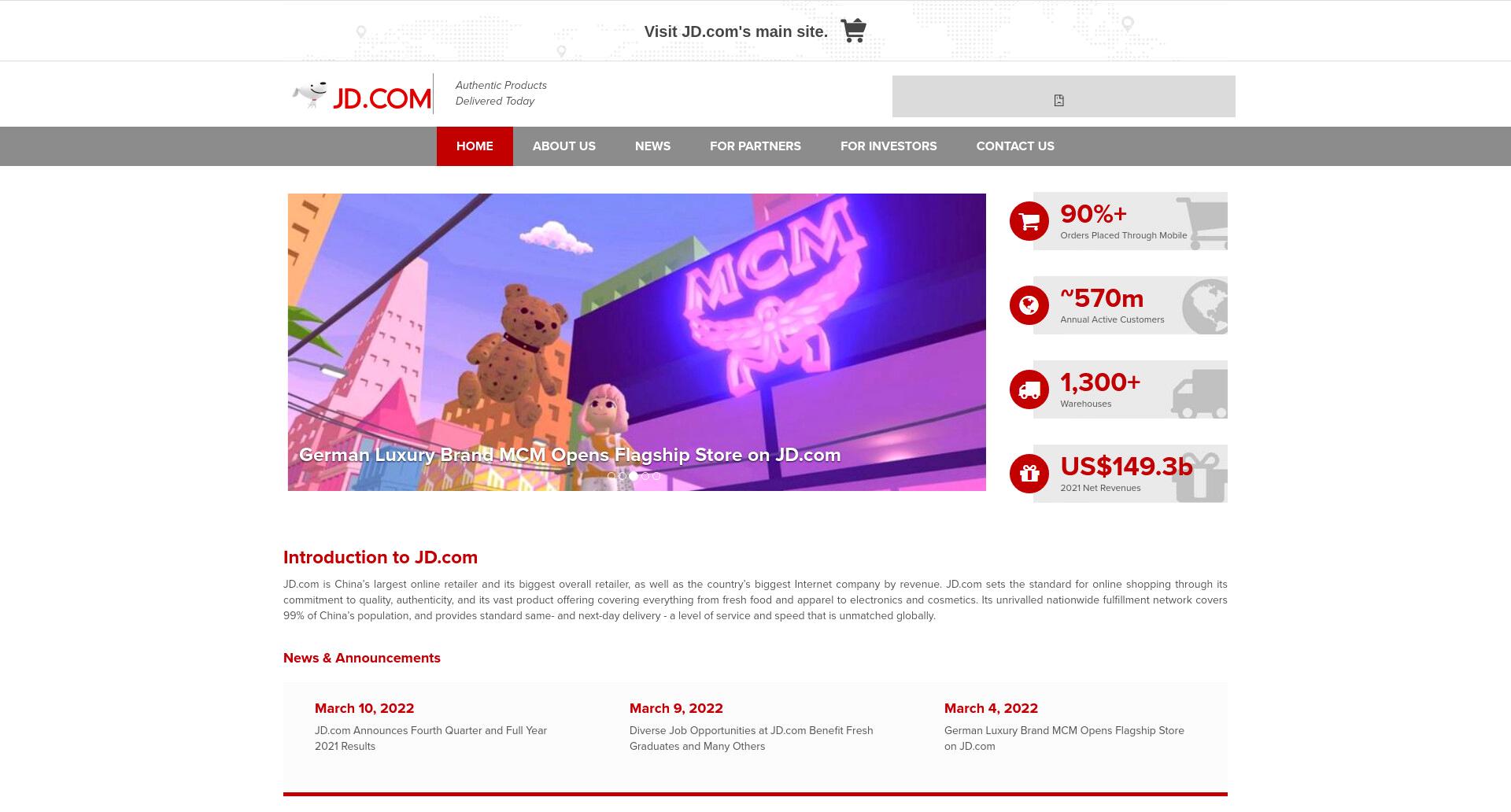Click the broken image icon in gray banner
This screenshot has width=1511, height=812.
click(1059, 100)
